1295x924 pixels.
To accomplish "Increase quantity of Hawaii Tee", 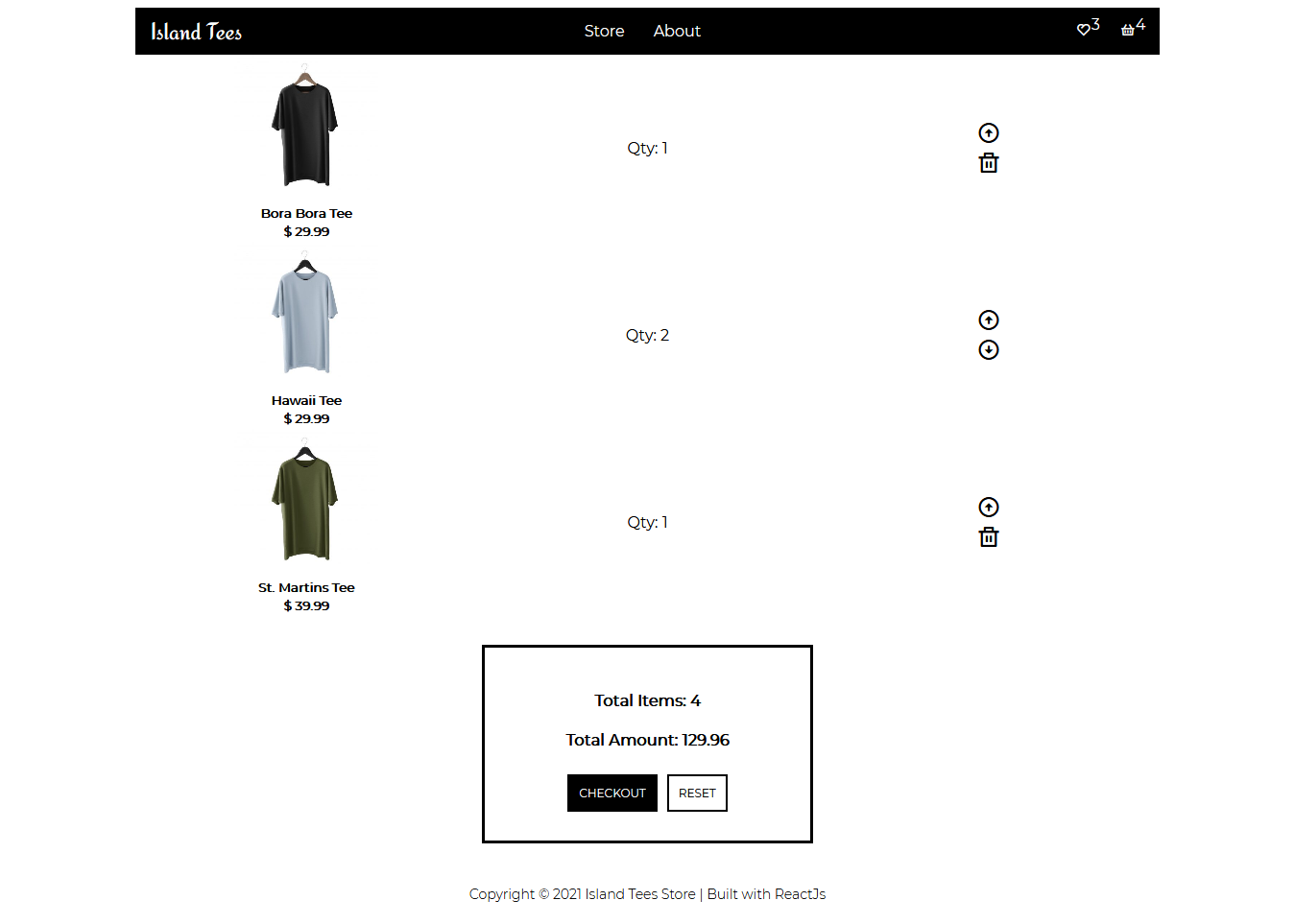I will point(989,320).
